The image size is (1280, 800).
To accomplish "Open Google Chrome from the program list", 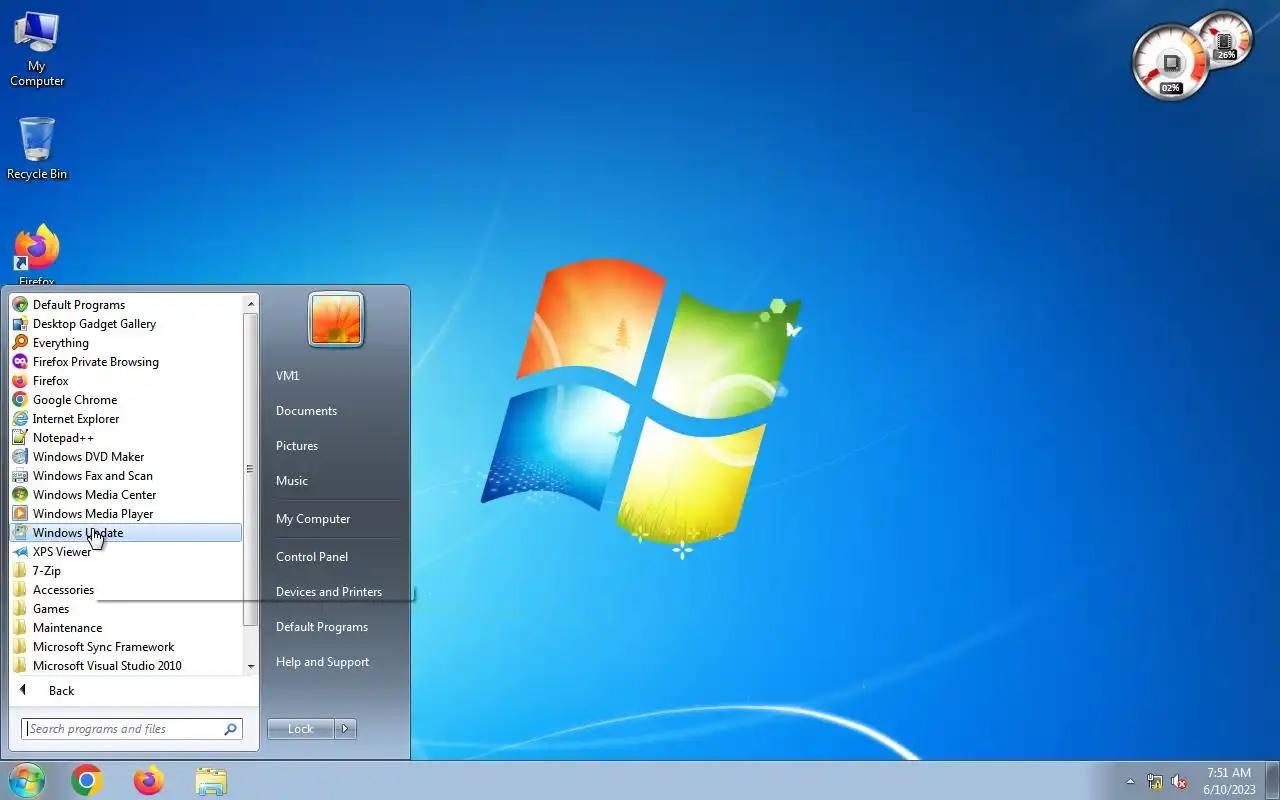I will point(125,400).
